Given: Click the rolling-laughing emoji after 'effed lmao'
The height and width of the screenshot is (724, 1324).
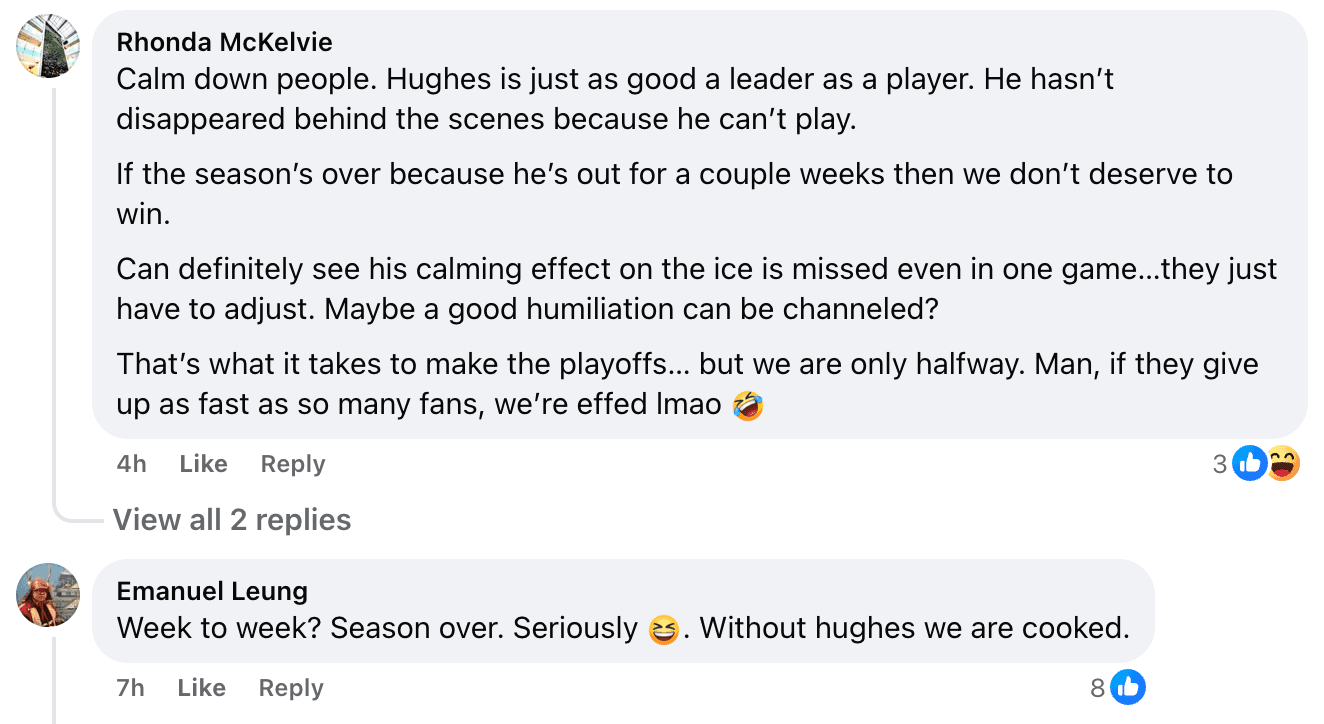Looking at the screenshot, I should coord(747,407).
